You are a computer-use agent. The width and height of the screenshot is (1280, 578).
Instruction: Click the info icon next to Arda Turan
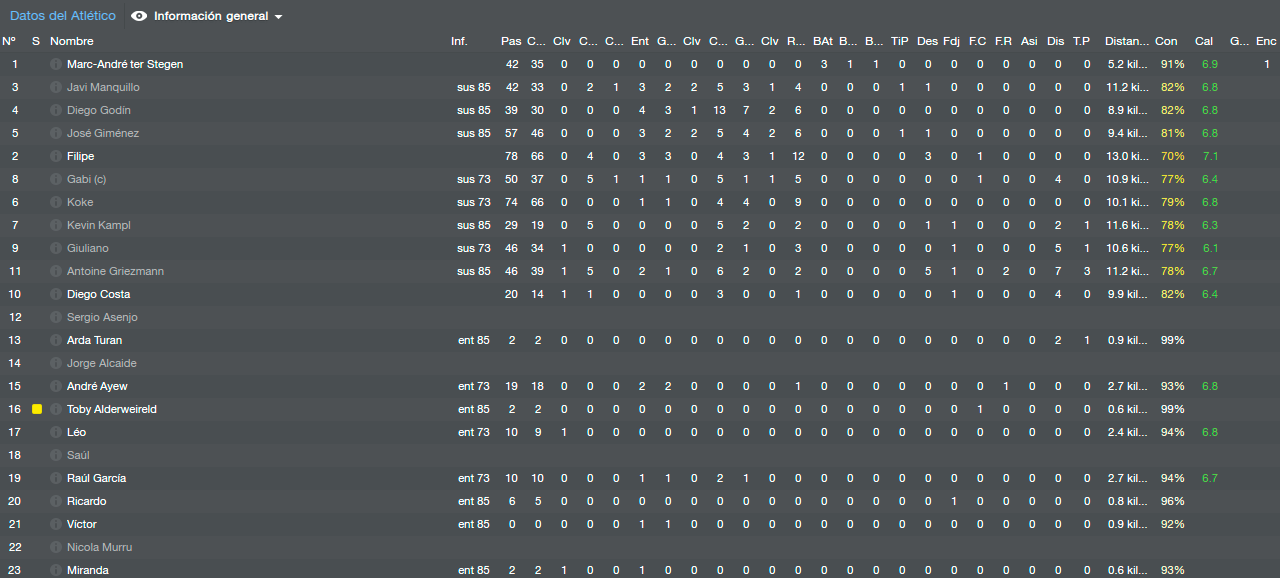coord(56,340)
